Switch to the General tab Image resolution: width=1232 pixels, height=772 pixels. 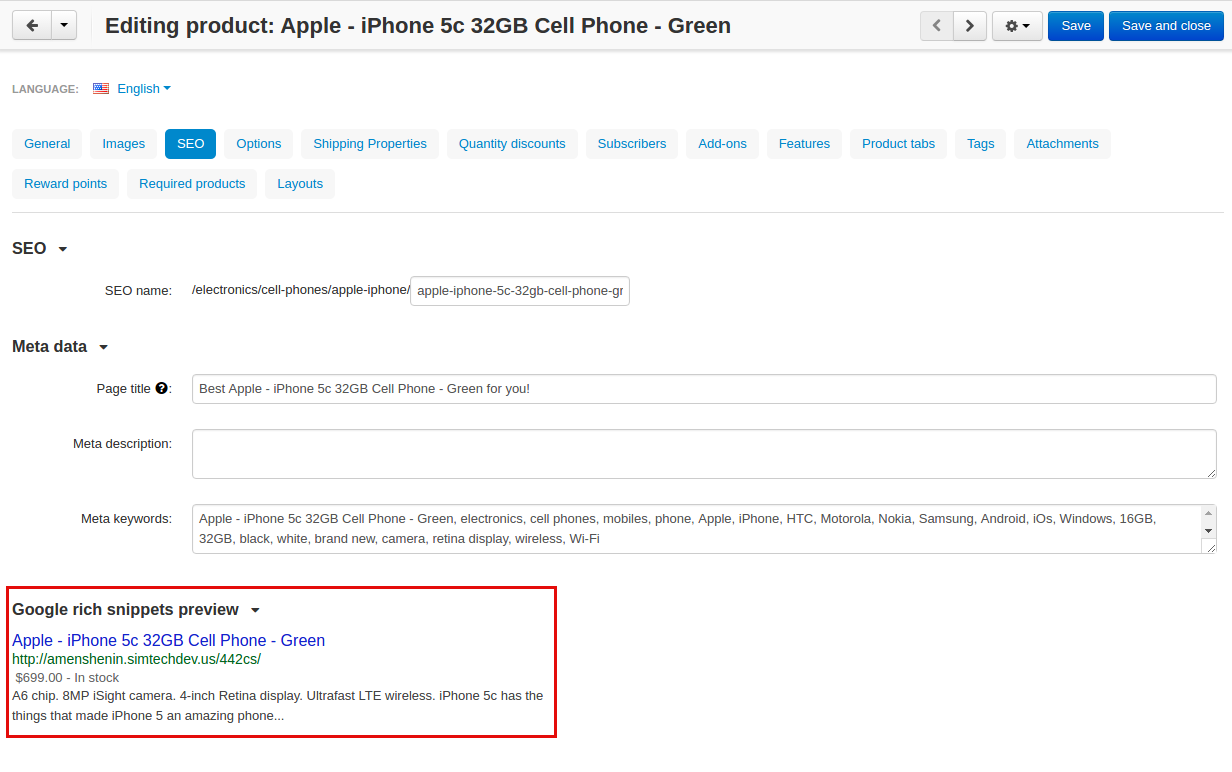click(x=47, y=144)
